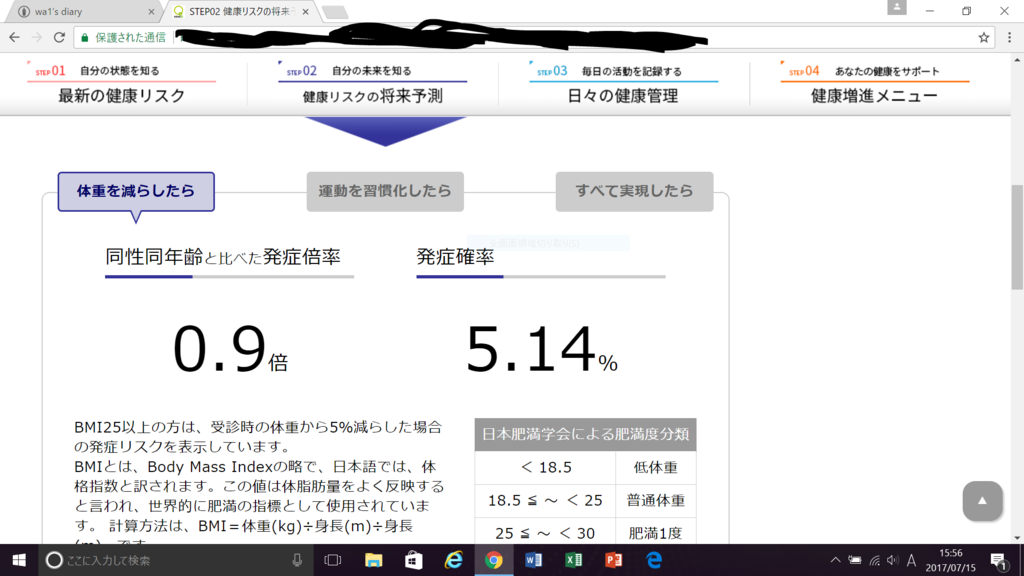Click the scrollbar up arrow
This screenshot has height=576, width=1024.
[1017, 60]
